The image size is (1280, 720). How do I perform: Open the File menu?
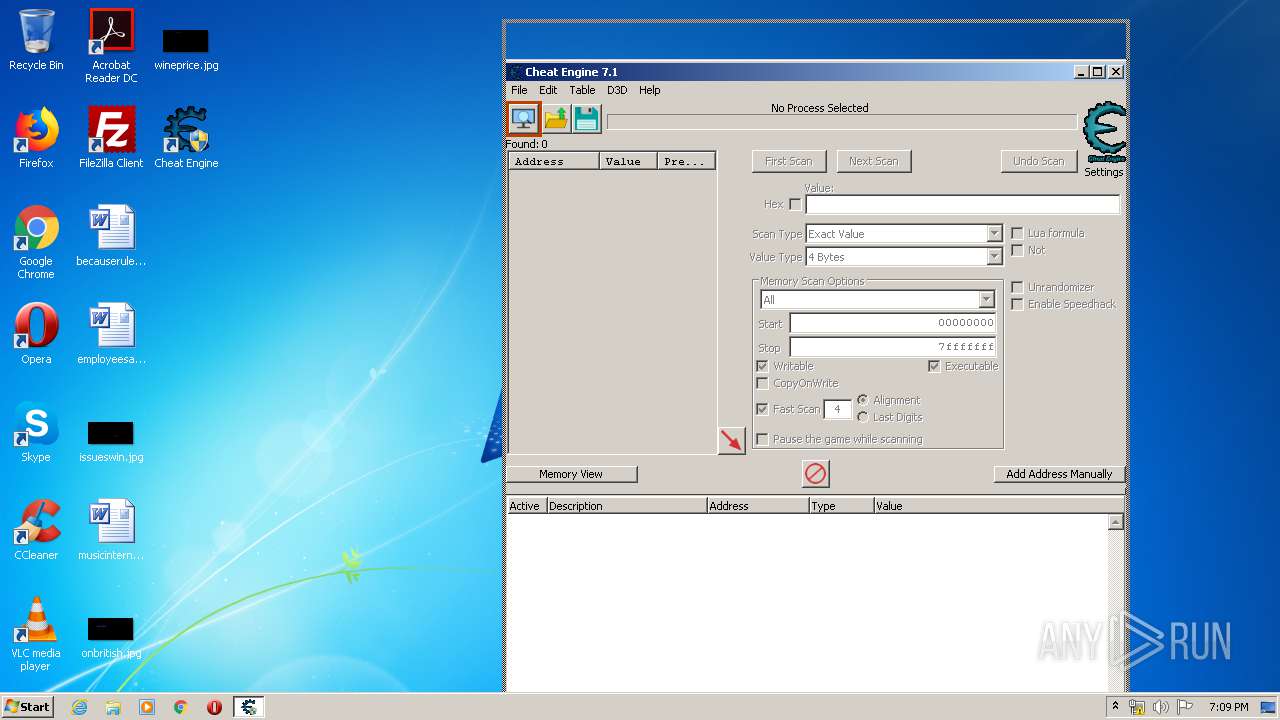[x=519, y=90]
